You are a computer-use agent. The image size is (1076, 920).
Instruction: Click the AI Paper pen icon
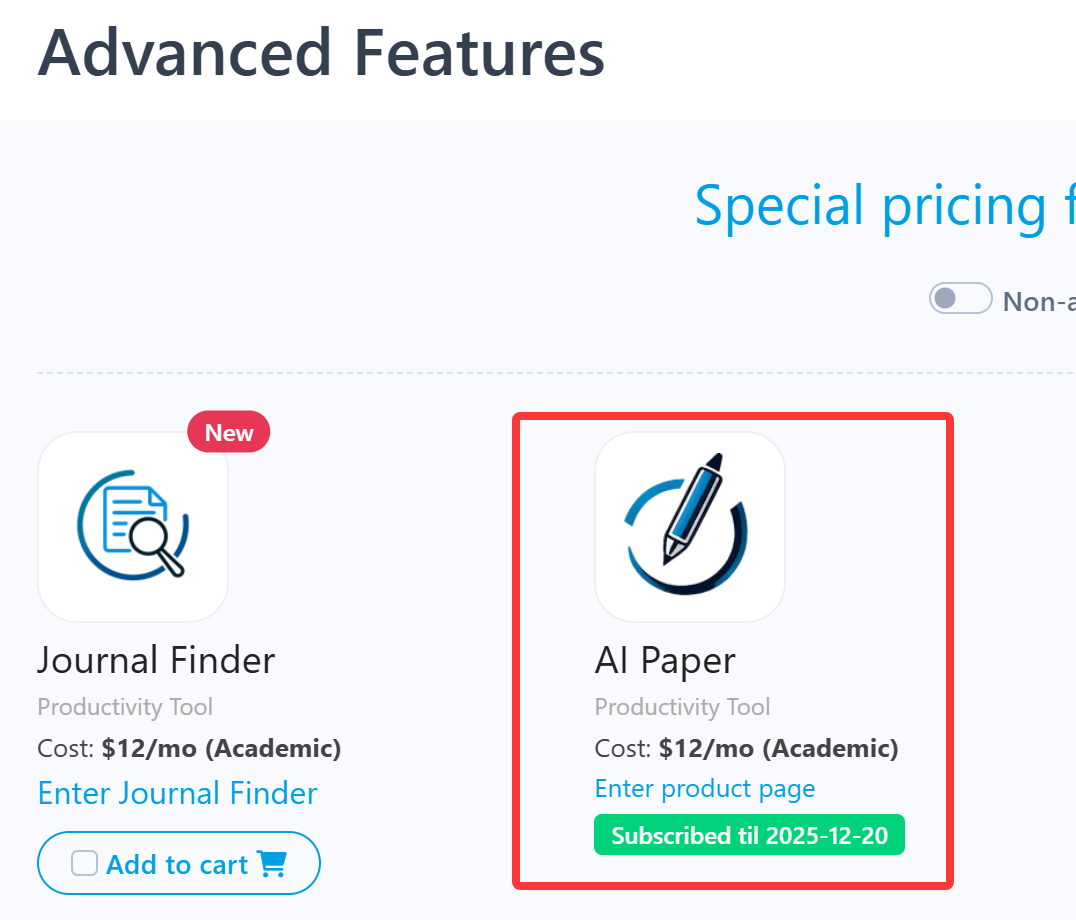[x=689, y=526]
